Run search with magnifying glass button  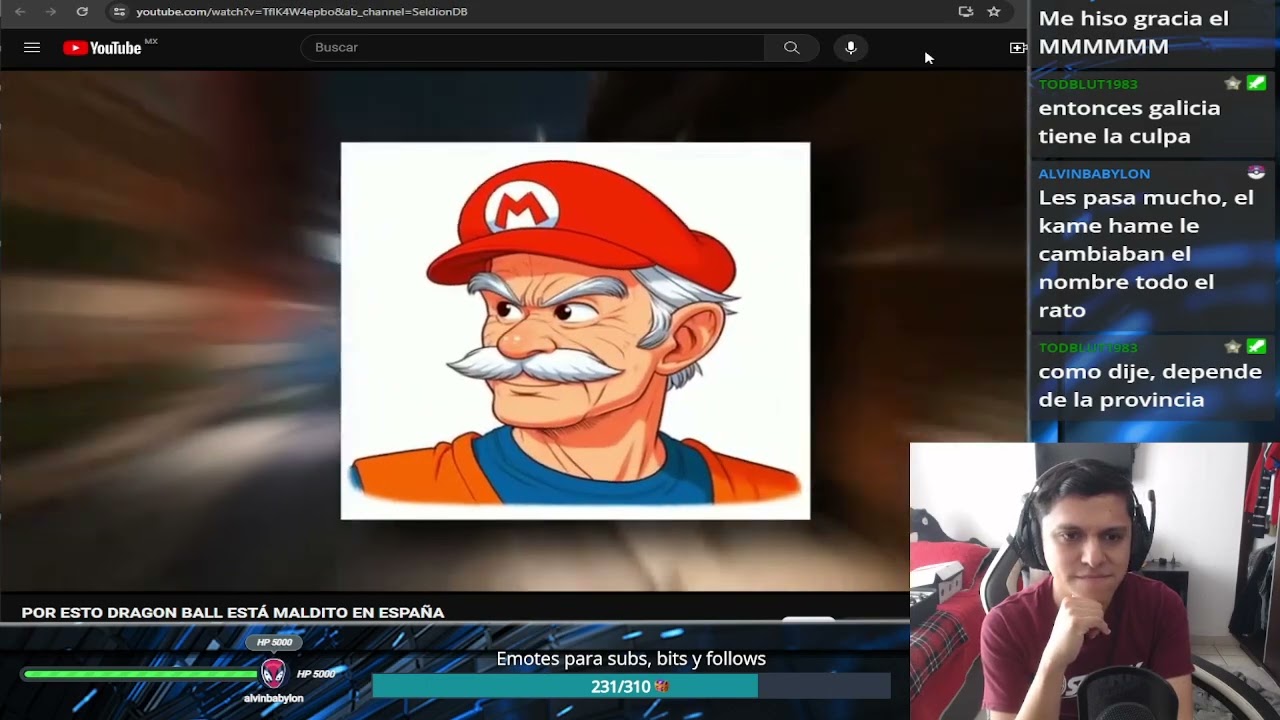click(x=791, y=47)
